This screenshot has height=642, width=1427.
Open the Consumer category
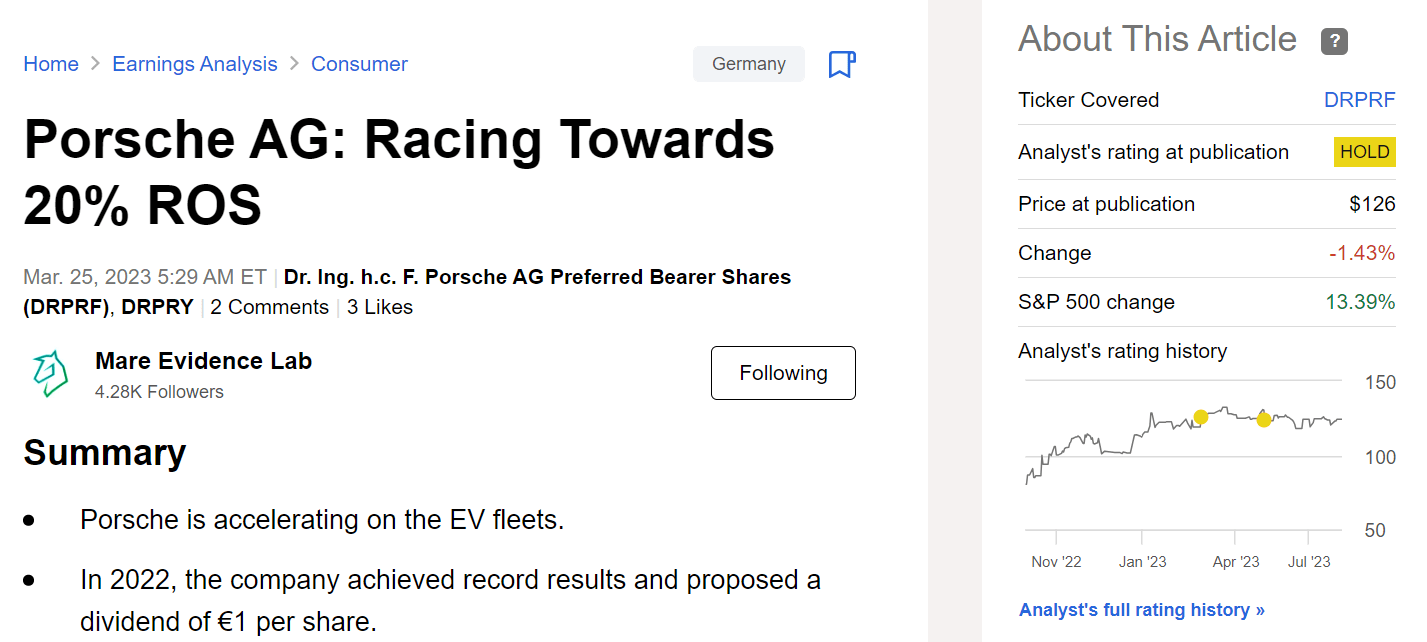tap(359, 63)
